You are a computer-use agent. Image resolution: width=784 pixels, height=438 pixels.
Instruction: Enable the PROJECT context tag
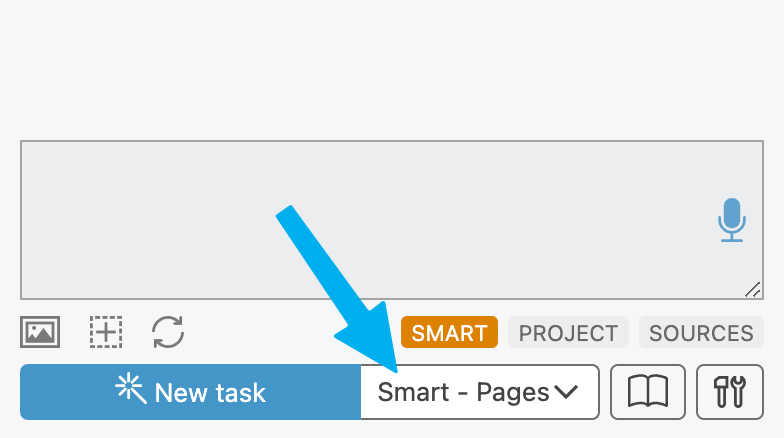point(568,332)
